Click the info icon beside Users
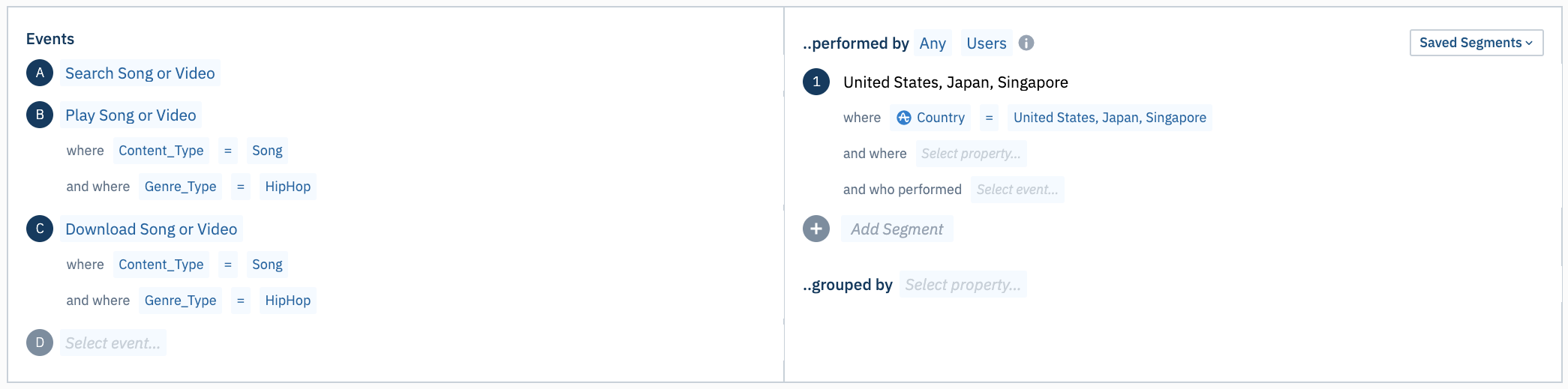Screen dimensions: 1568x389 pos(1026,43)
